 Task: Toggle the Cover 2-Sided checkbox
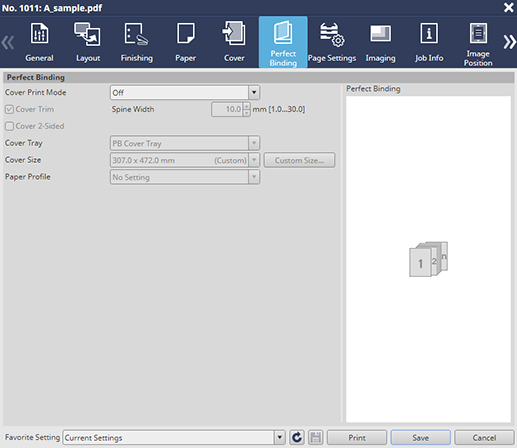[9, 126]
